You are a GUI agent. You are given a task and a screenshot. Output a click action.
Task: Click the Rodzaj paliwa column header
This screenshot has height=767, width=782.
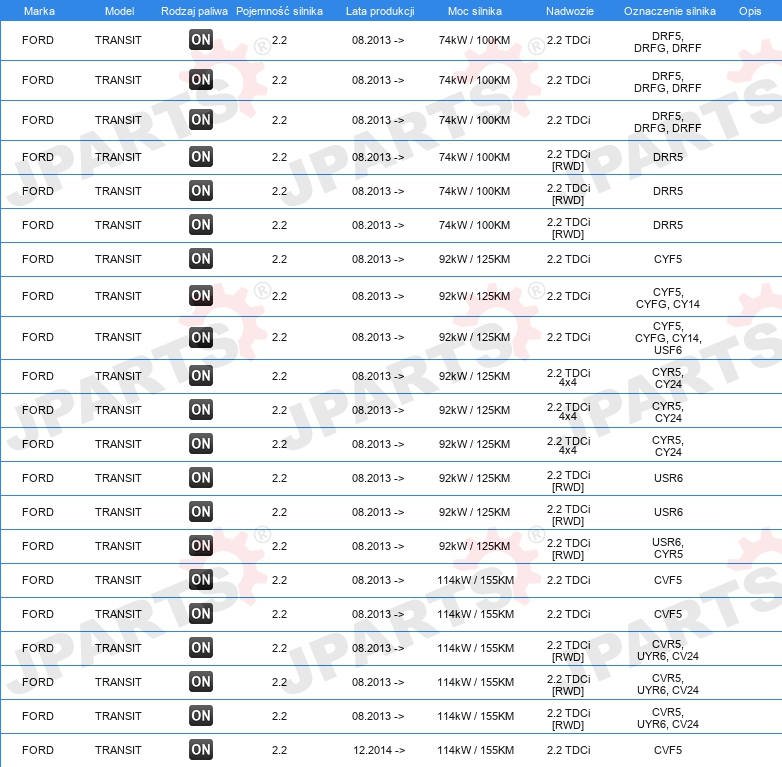(x=195, y=11)
